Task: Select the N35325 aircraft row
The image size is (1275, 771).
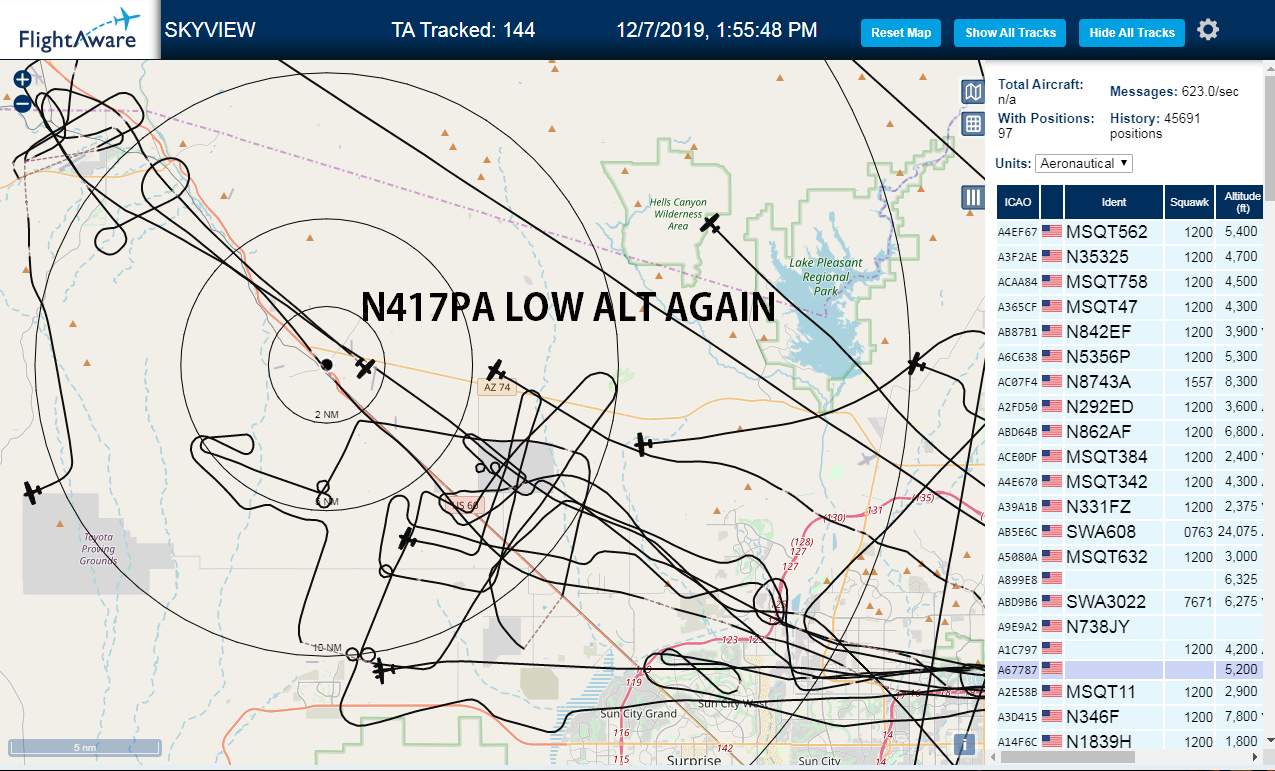Action: (1130, 257)
